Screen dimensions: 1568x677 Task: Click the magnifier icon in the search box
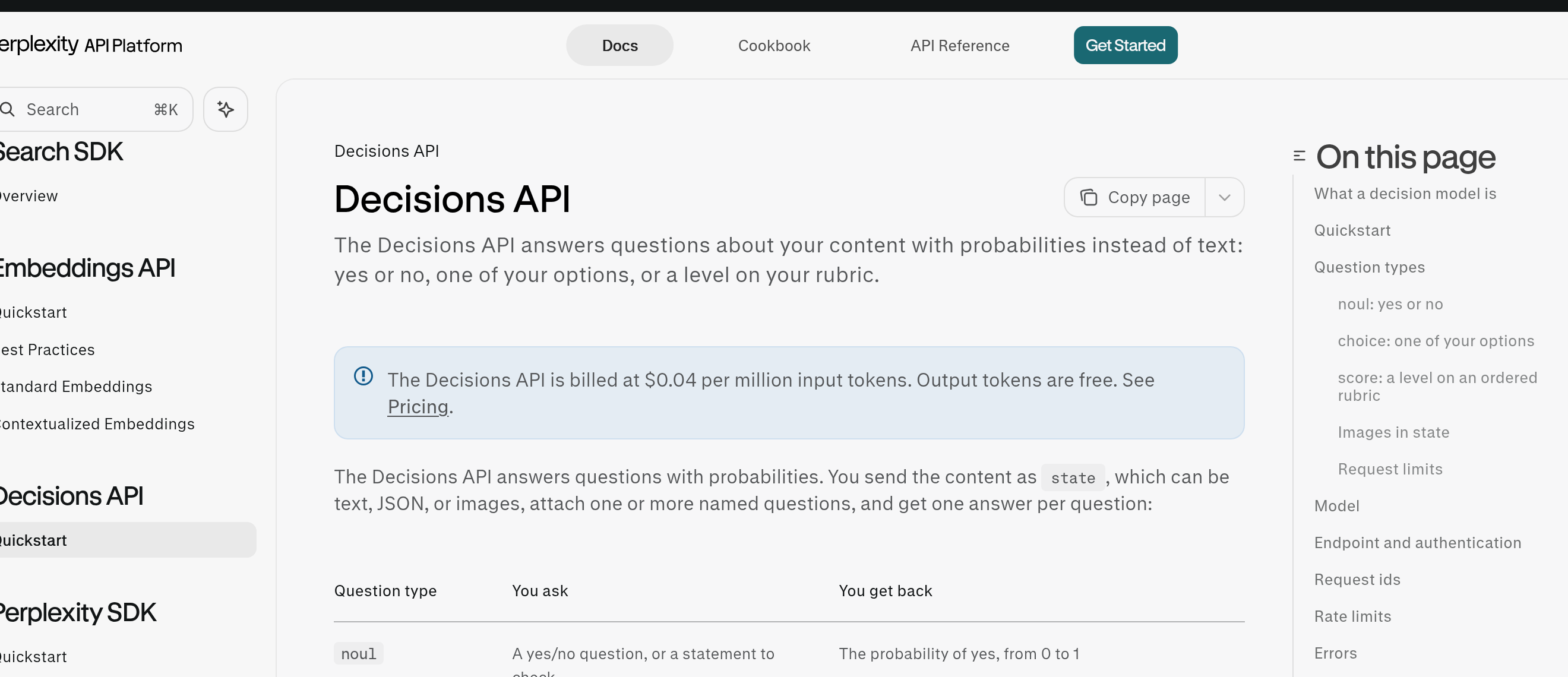click(7, 110)
